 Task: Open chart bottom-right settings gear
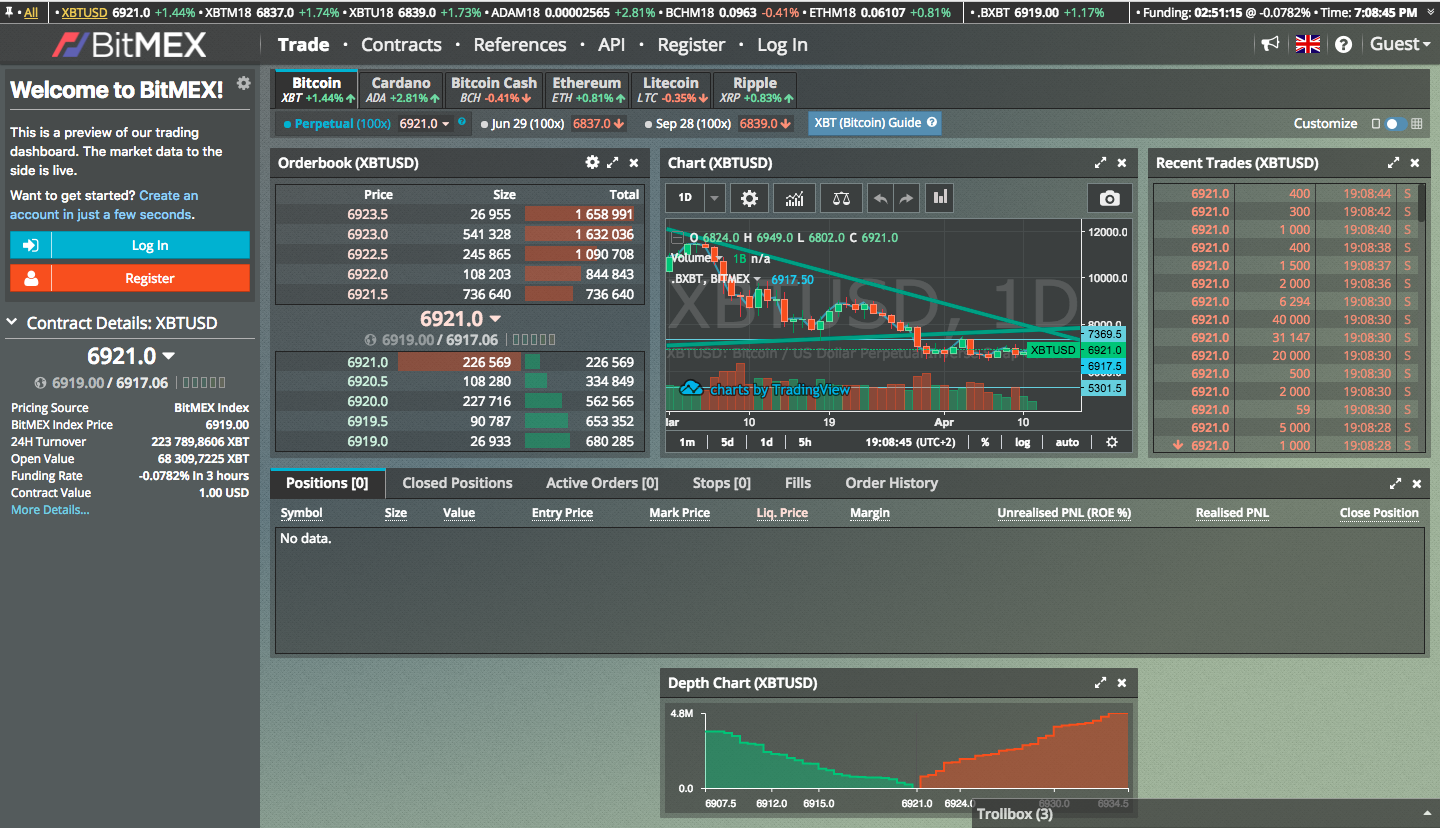pos(1111,442)
